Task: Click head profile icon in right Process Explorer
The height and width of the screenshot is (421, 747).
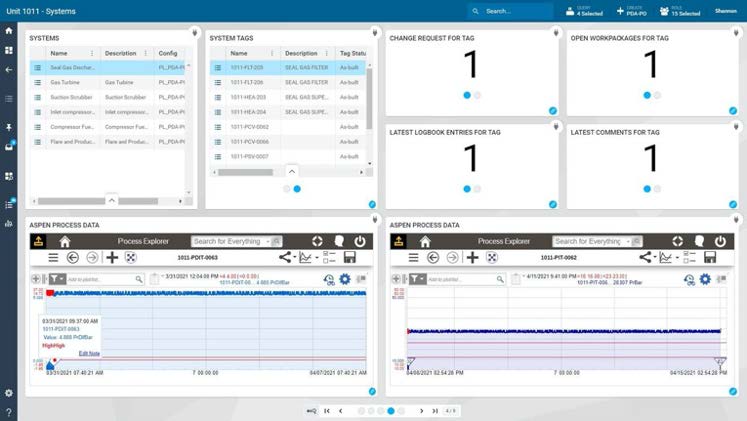Action: (x=699, y=241)
